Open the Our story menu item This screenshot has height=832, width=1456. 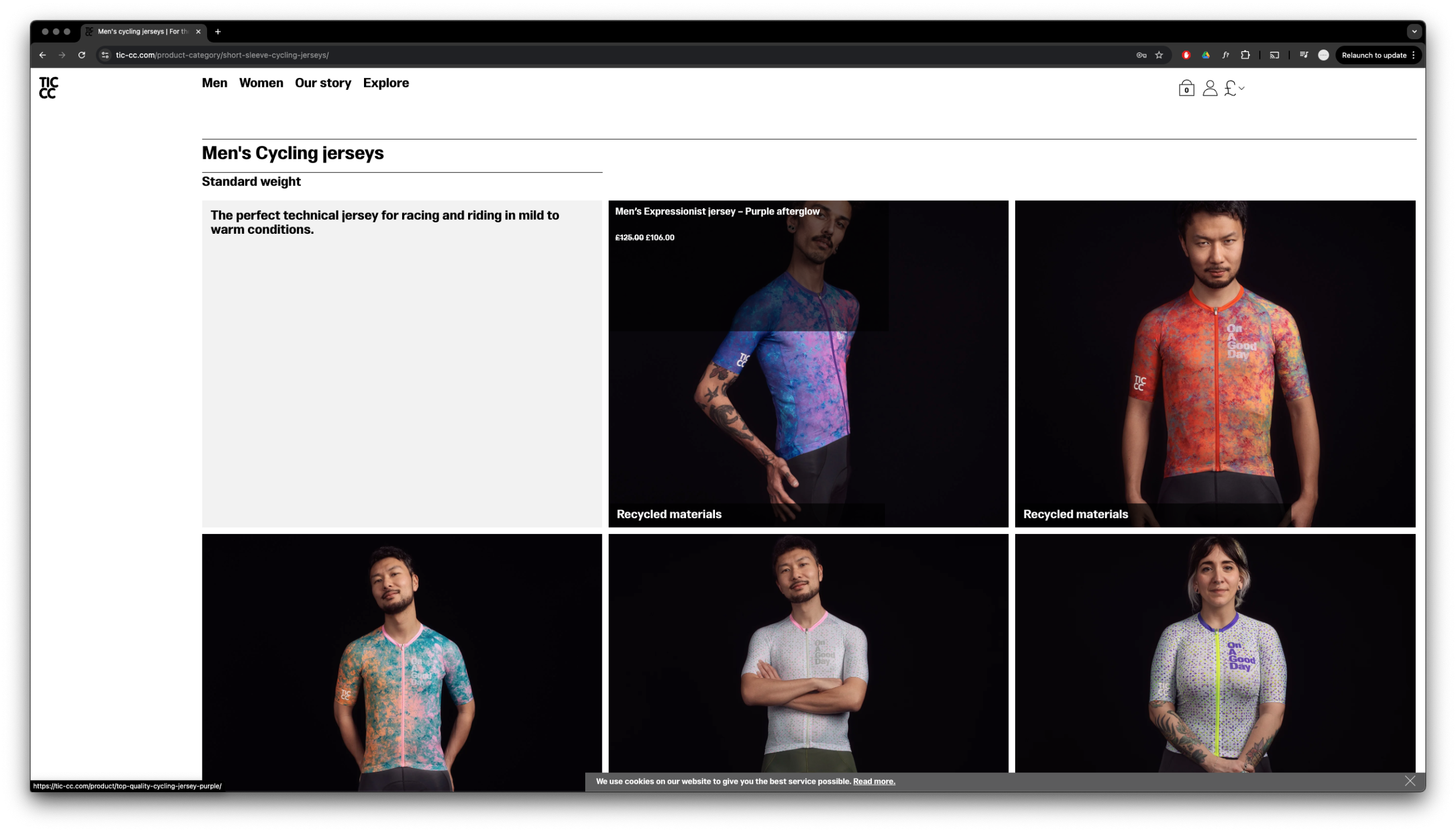click(x=322, y=83)
